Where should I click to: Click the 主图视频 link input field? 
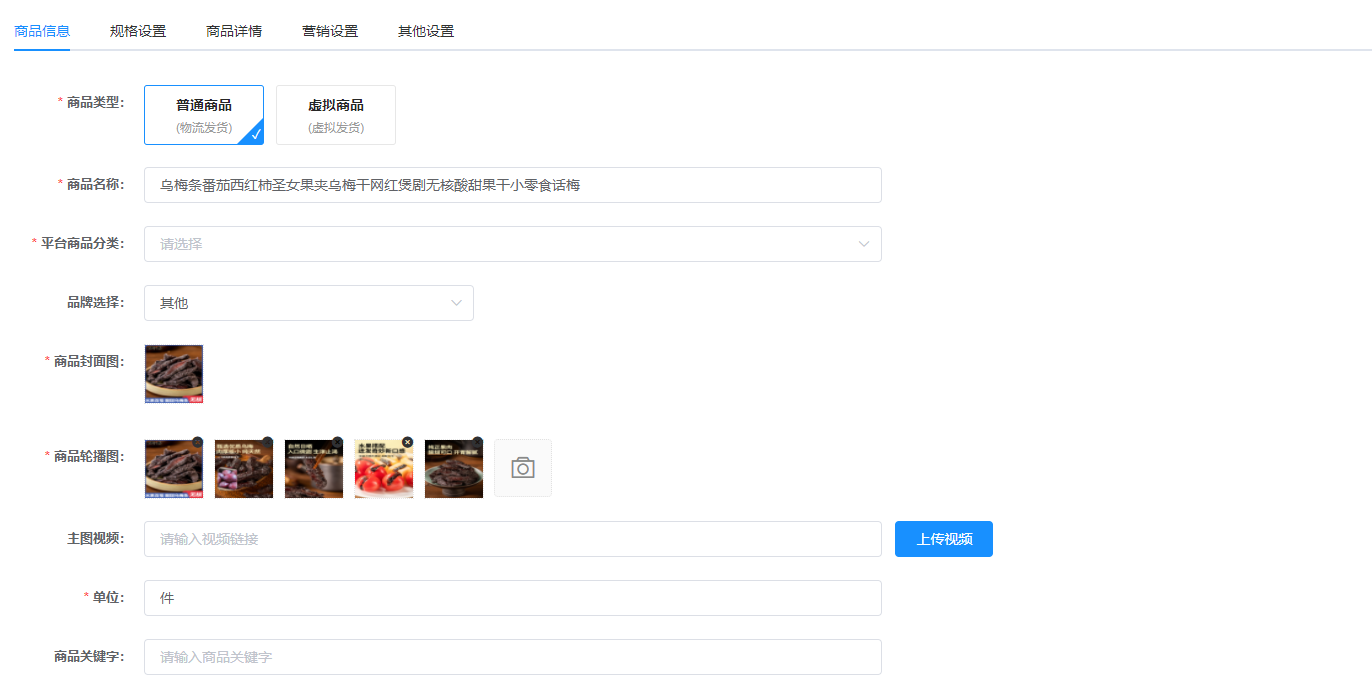pos(513,539)
